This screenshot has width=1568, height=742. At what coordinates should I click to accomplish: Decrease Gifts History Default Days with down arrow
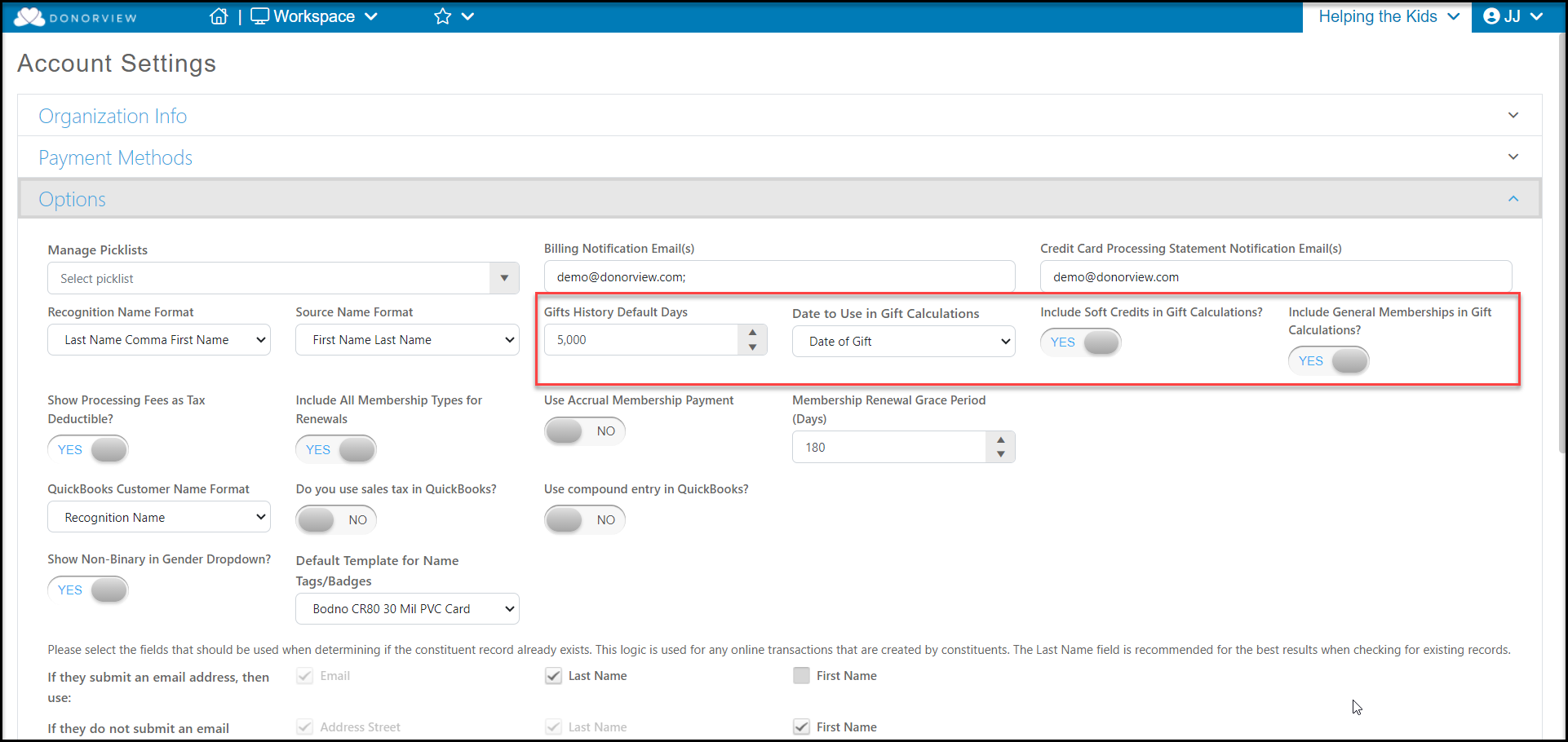click(x=752, y=347)
